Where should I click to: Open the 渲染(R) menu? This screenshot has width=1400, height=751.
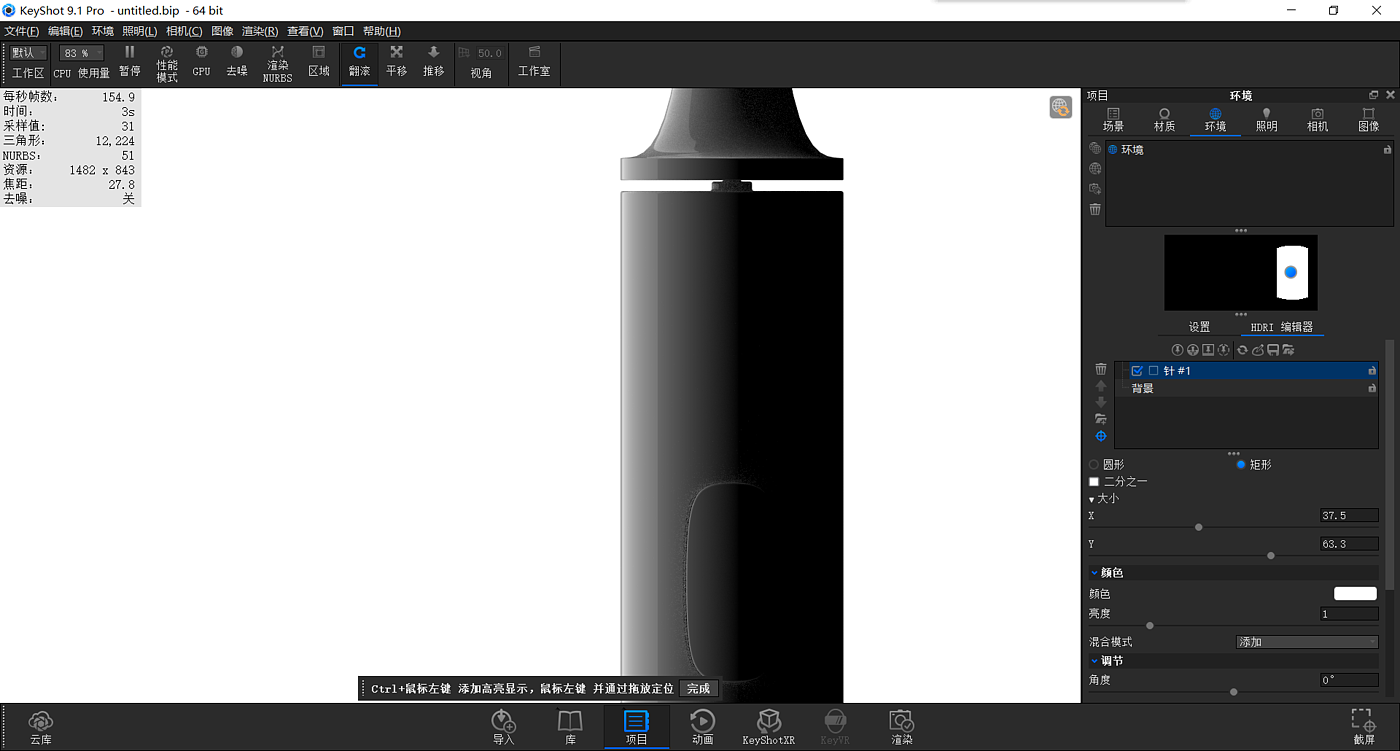click(x=260, y=31)
